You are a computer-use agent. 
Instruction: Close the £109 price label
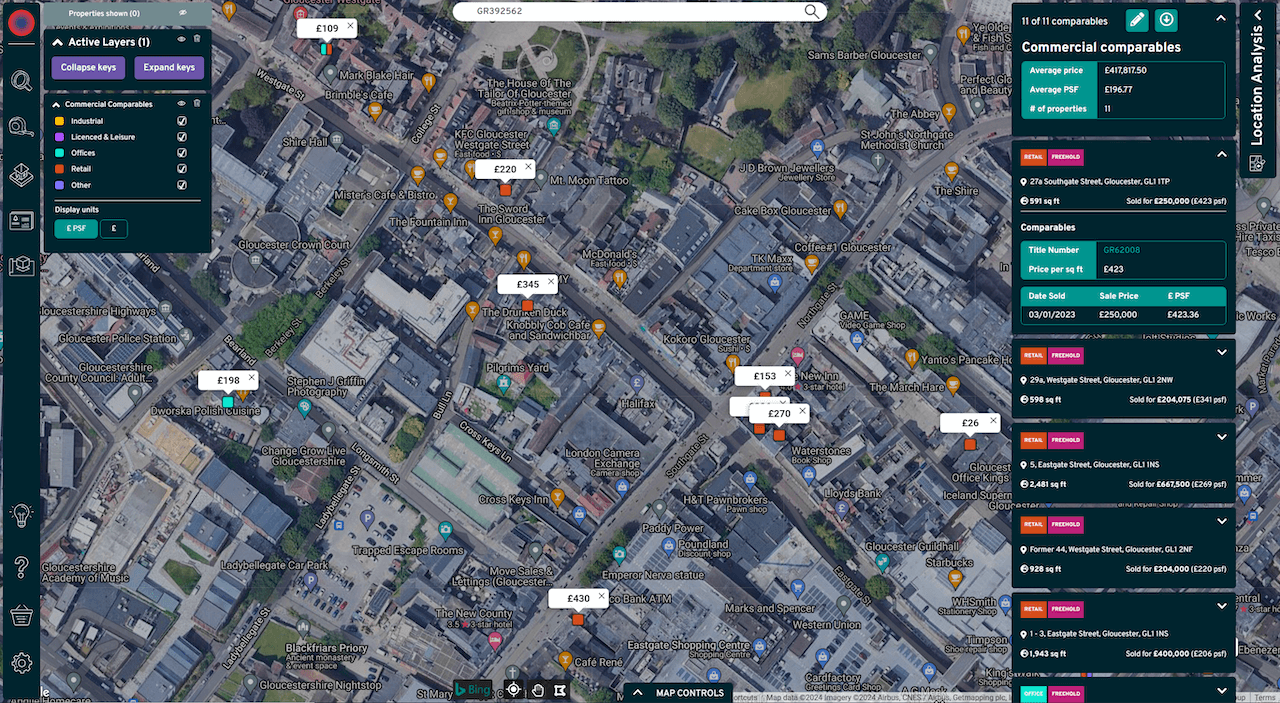[350, 26]
